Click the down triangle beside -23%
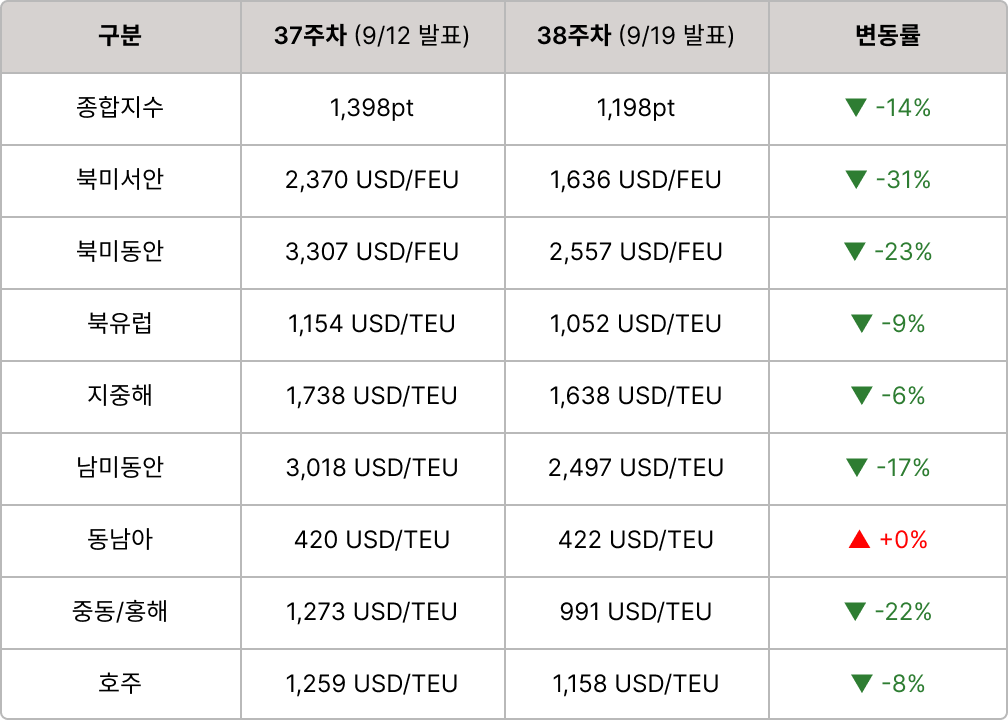The width and height of the screenshot is (1008, 720). [x=855, y=252]
